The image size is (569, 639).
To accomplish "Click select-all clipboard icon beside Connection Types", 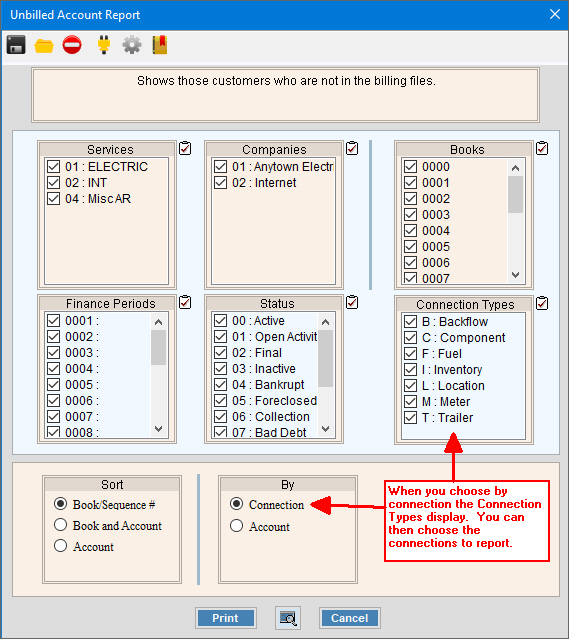I will (x=542, y=303).
